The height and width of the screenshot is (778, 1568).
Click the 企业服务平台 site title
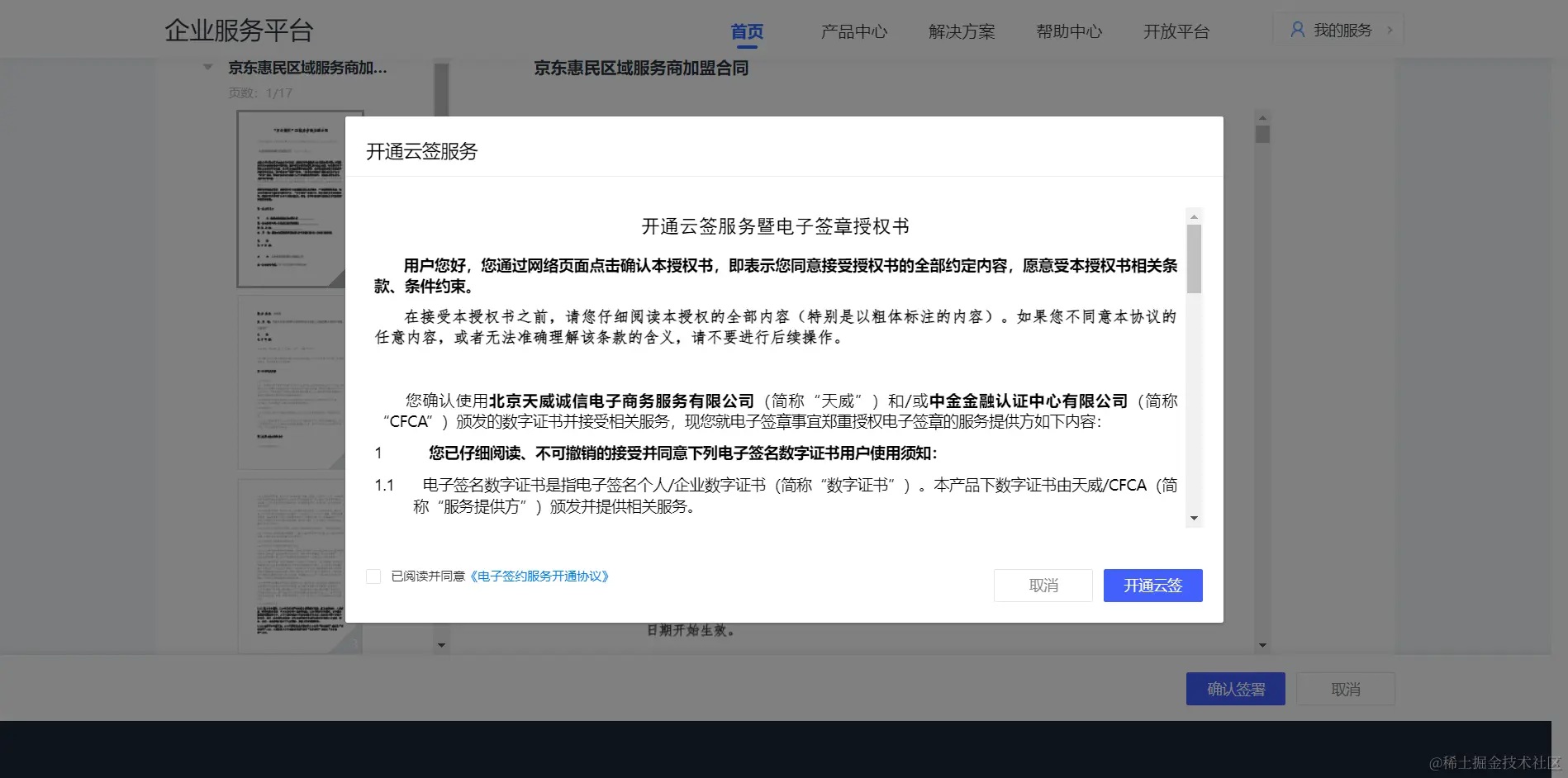click(x=239, y=31)
